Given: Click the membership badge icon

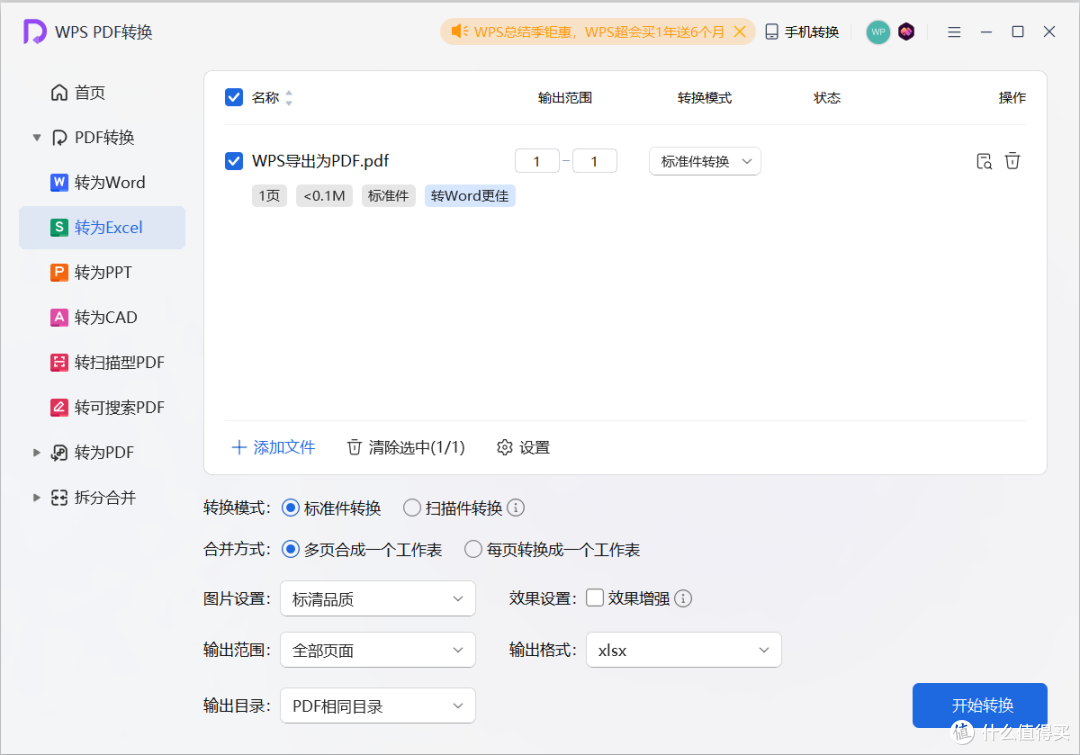Looking at the screenshot, I should (x=906, y=32).
